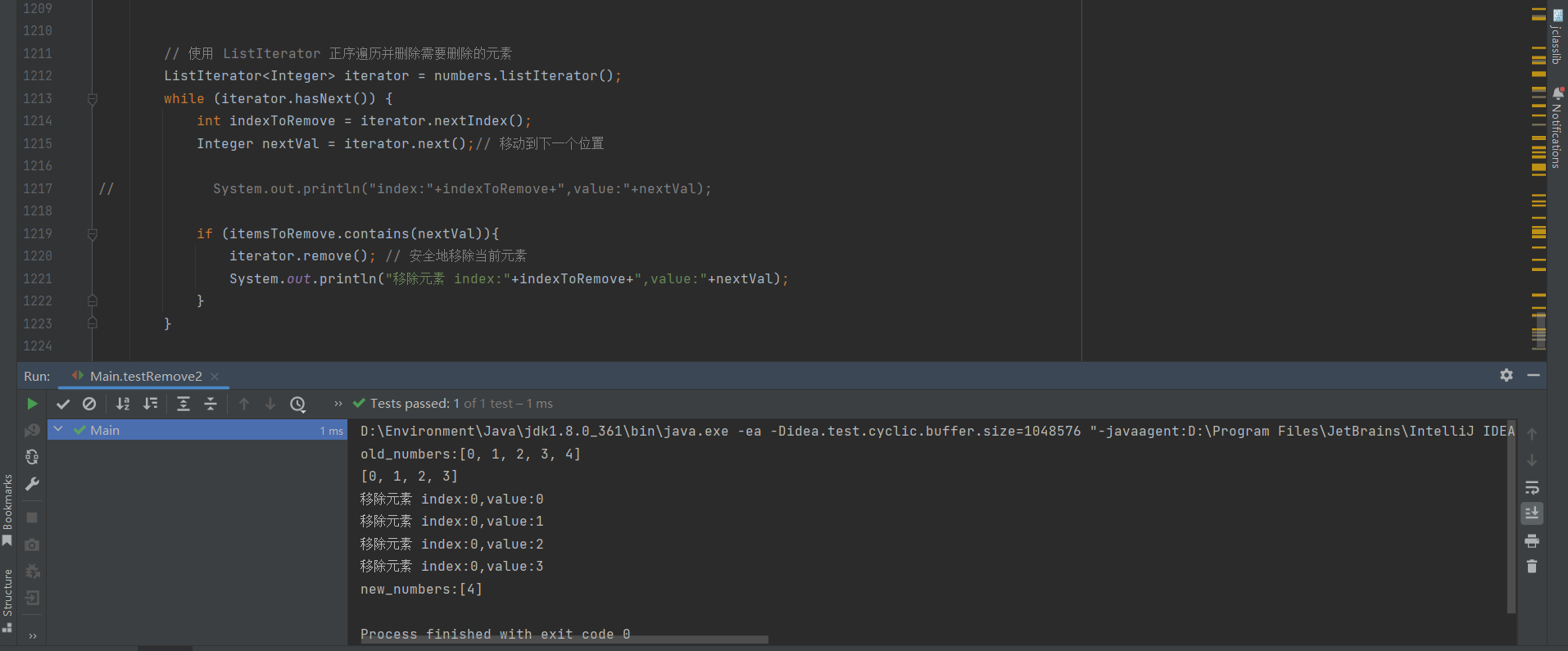Viewport: 1568px width, 651px height.
Task: Collapse the Main test node
Action: pos(58,429)
